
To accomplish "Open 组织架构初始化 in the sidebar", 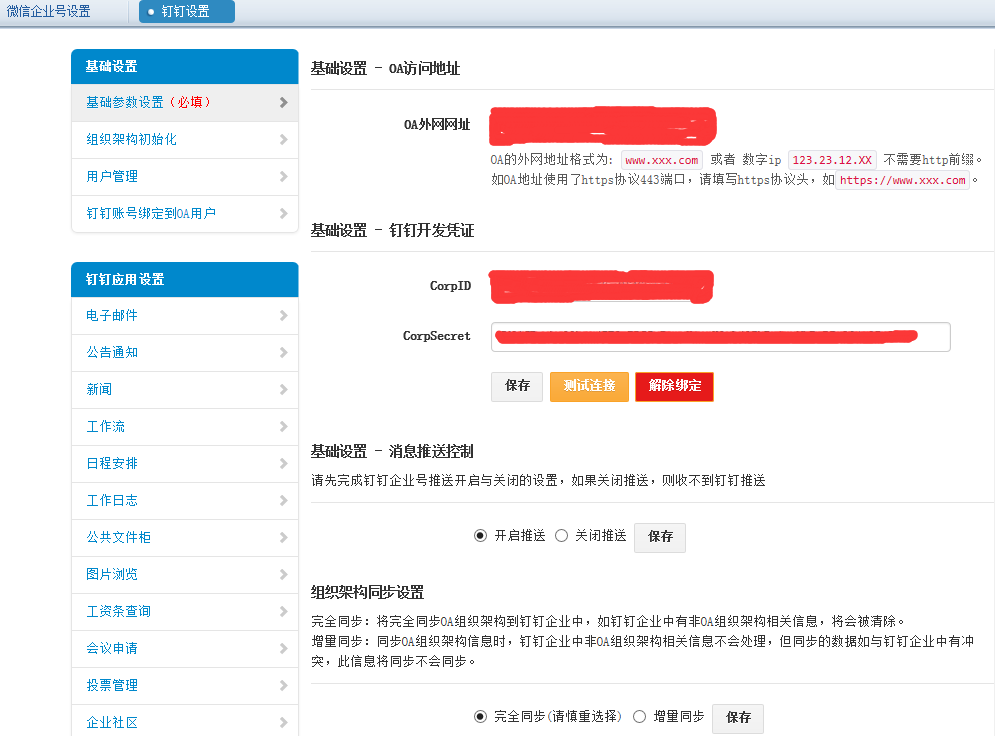I will (x=185, y=140).
